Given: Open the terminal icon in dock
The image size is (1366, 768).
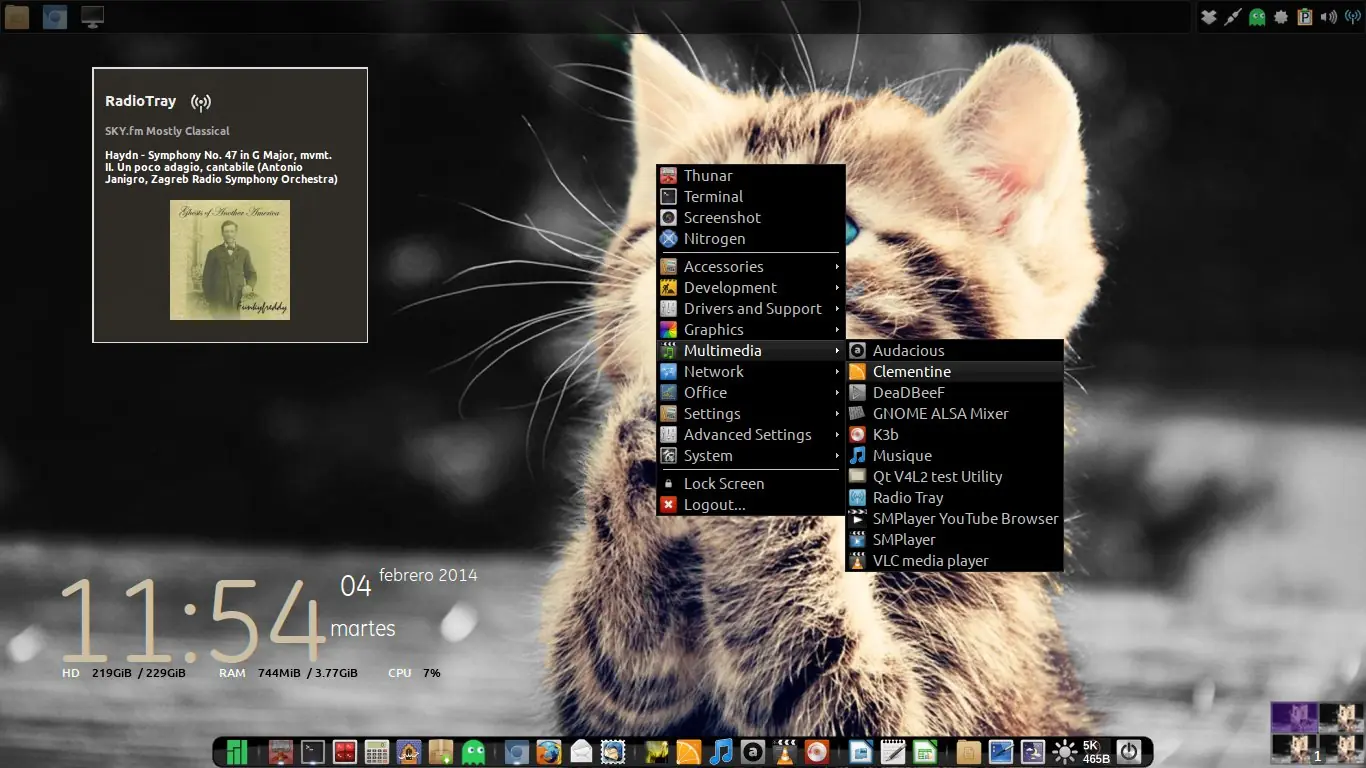Looking at the screenshot, I should click(x=313, y=752).
